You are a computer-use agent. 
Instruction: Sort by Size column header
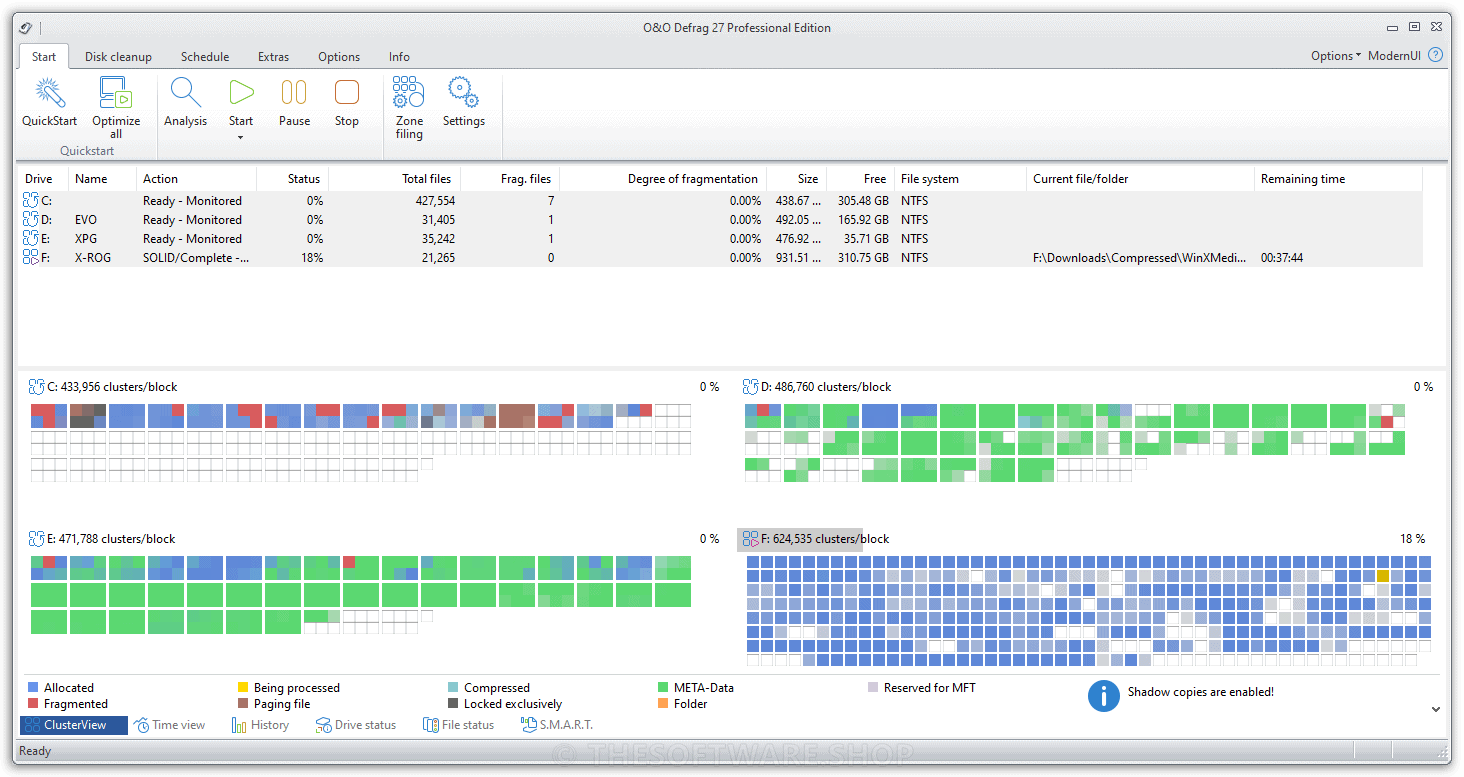pos(796,179)
